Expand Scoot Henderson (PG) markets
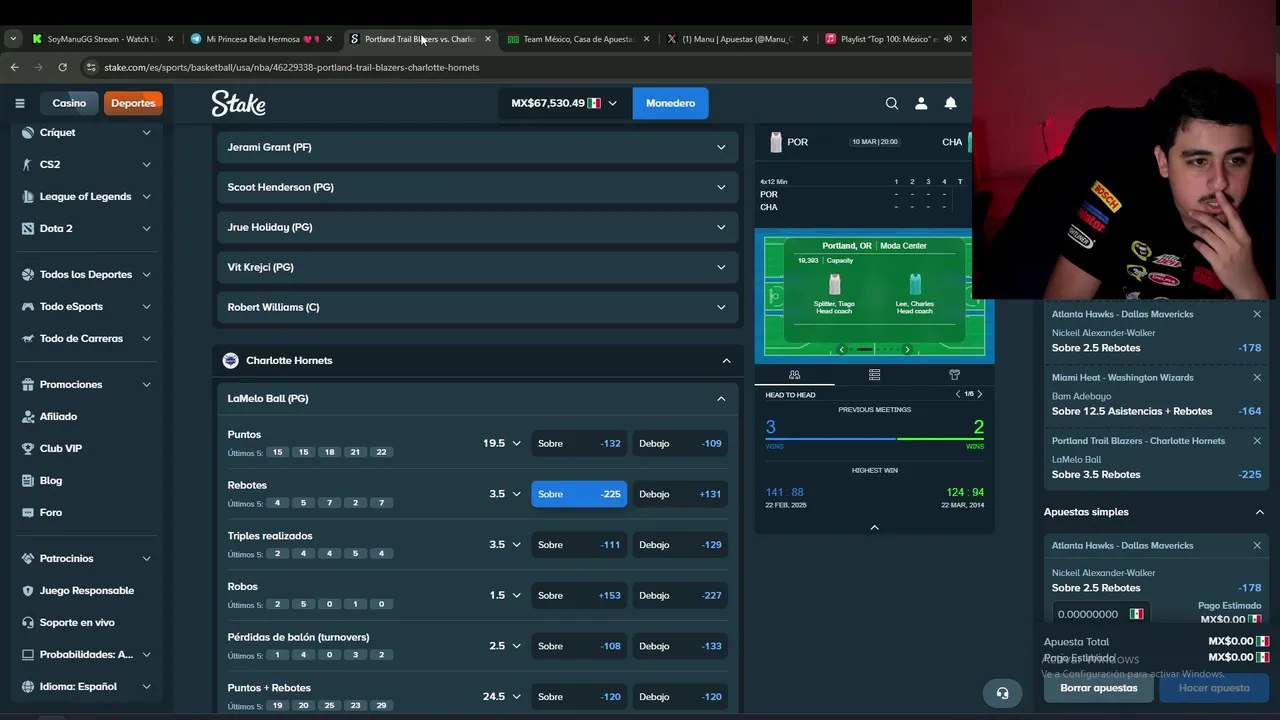Image resolution: width=1280 pixels, height=720 pixels. point(476,187)
